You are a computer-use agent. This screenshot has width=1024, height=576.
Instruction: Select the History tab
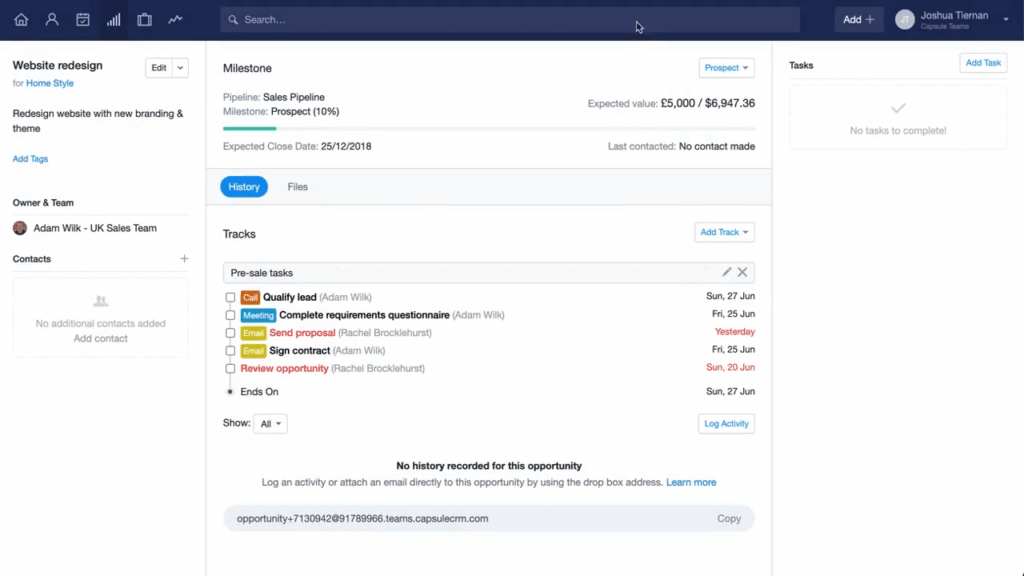244,187
